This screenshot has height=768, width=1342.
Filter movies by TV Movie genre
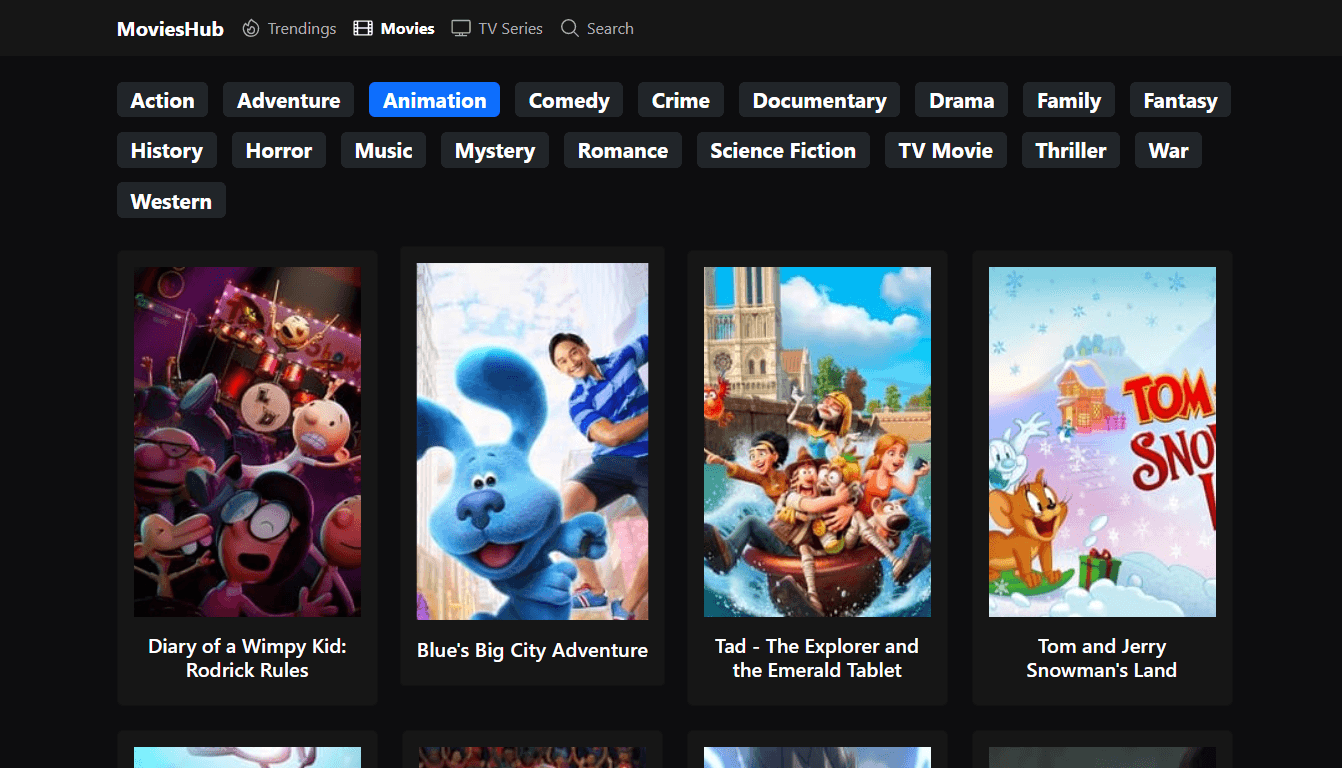tap(946, 150)
